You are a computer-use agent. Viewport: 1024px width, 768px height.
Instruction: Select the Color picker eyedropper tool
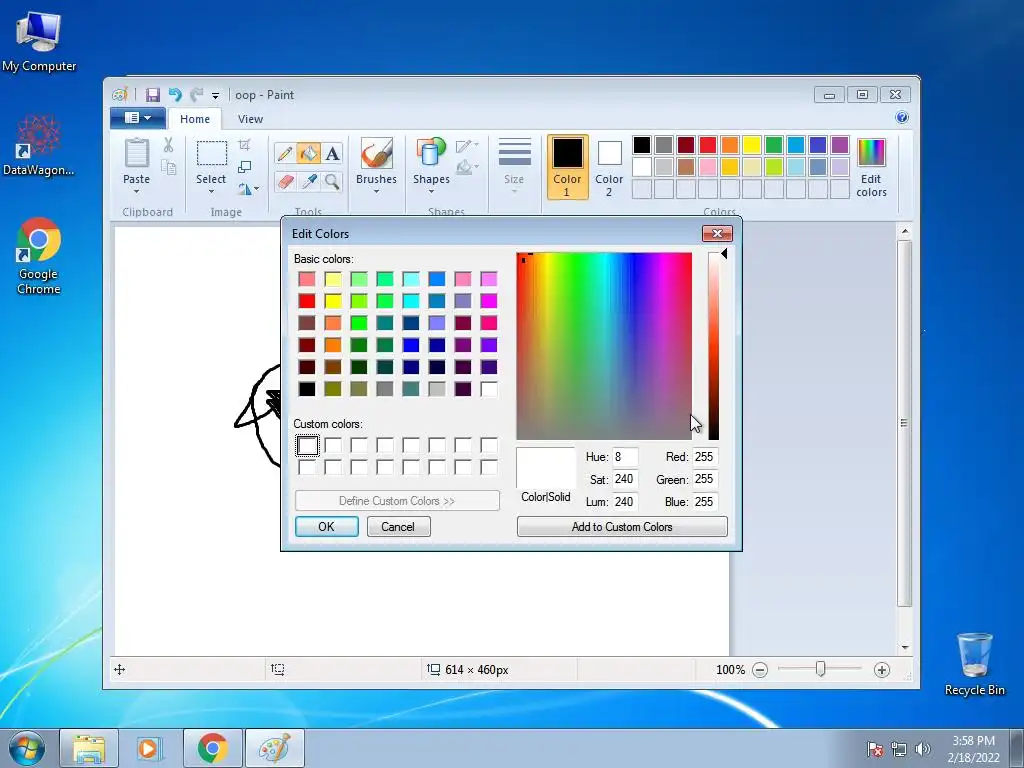coord(308,181)
